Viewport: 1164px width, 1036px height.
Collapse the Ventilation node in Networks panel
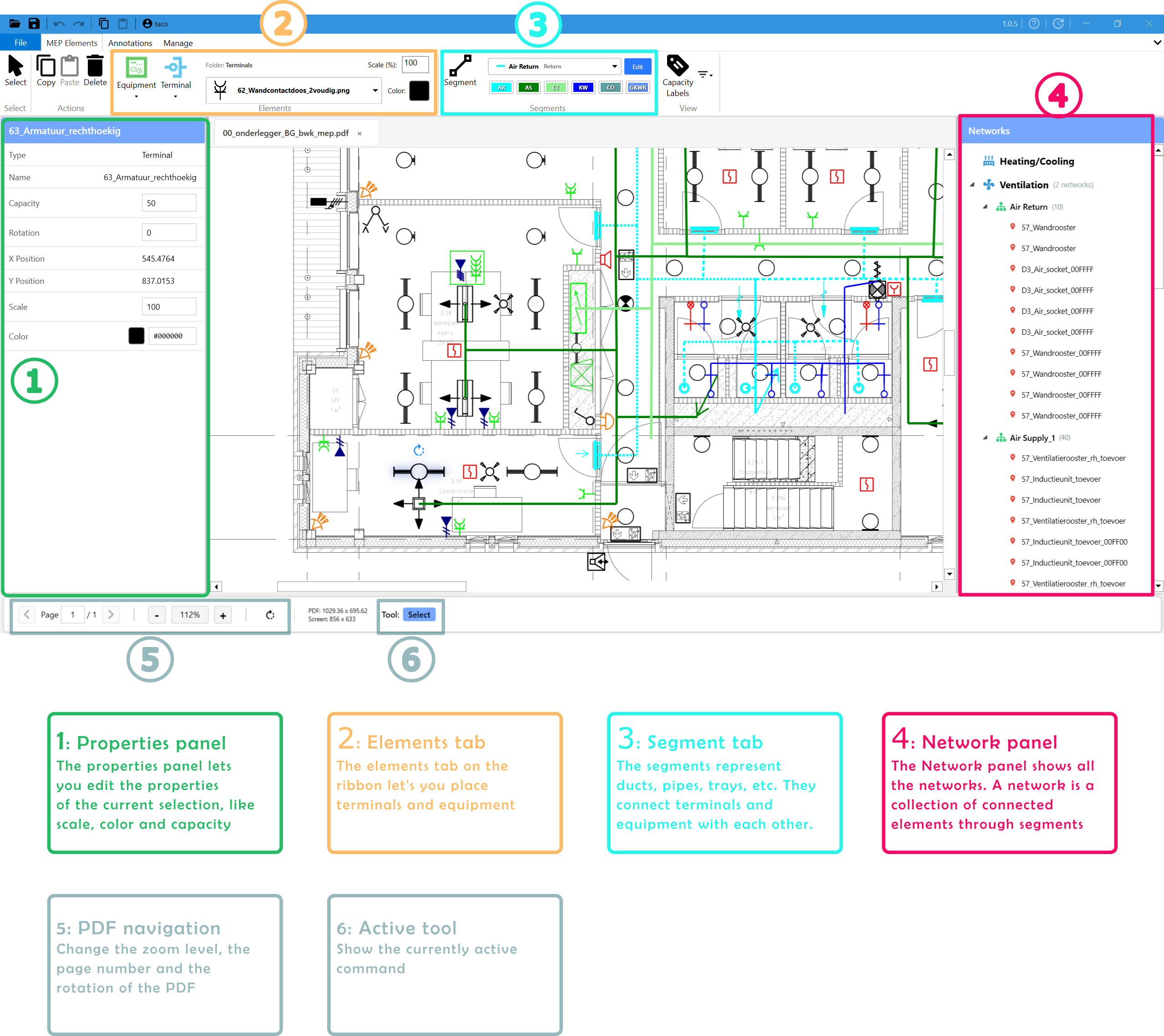pyautogui.click(x=973, y=185)
